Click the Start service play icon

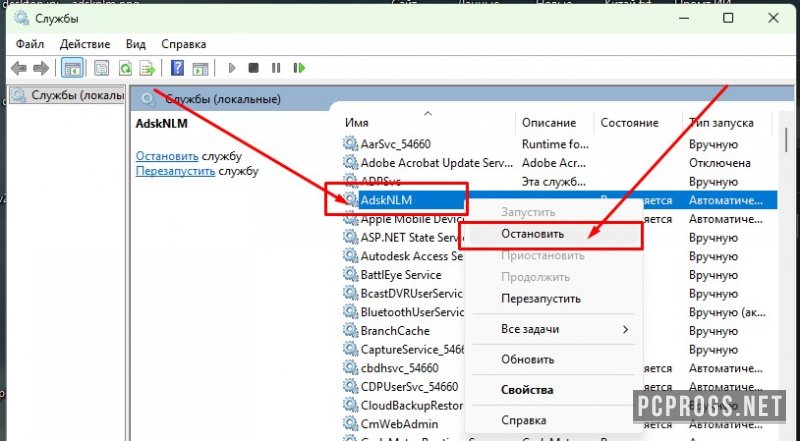pyautogui.click(x=232, y=68)
